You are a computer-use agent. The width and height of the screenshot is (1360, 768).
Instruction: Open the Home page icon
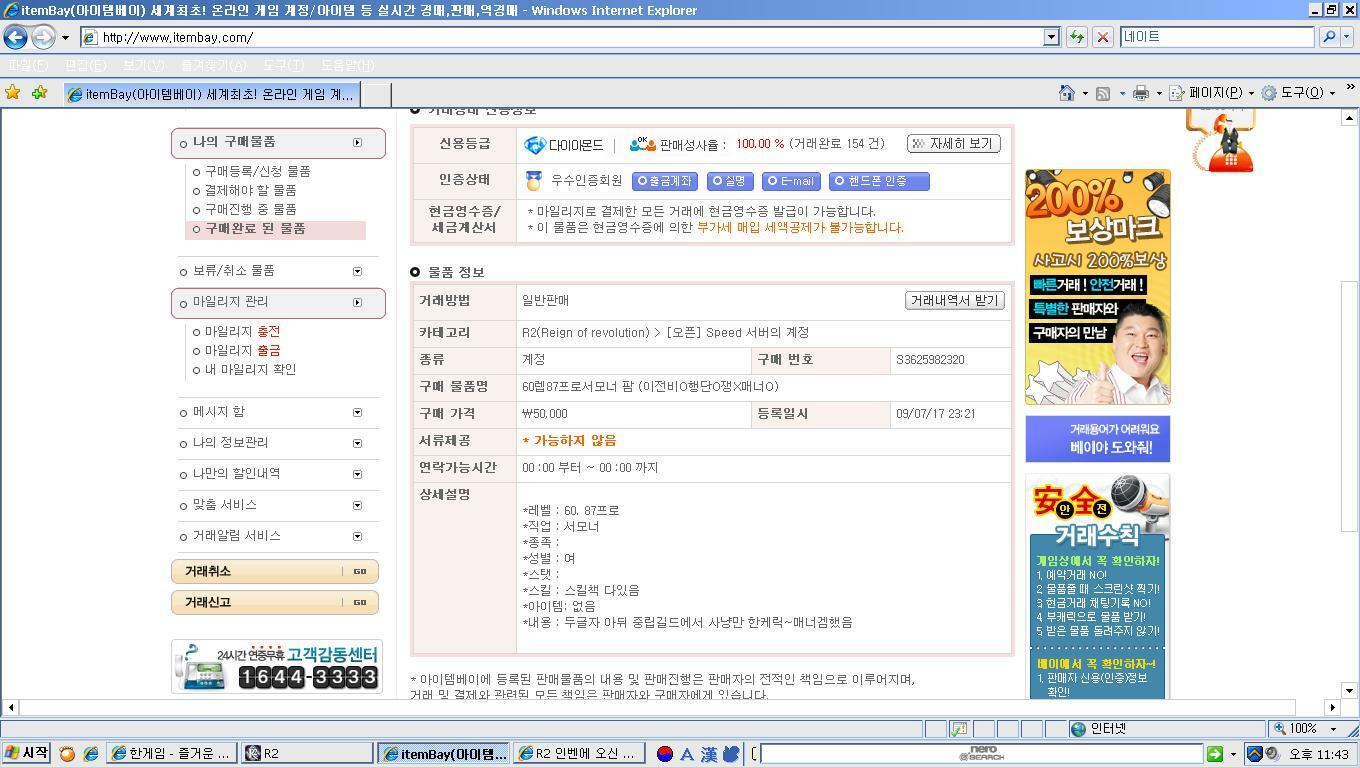(x=1067, y=93)
